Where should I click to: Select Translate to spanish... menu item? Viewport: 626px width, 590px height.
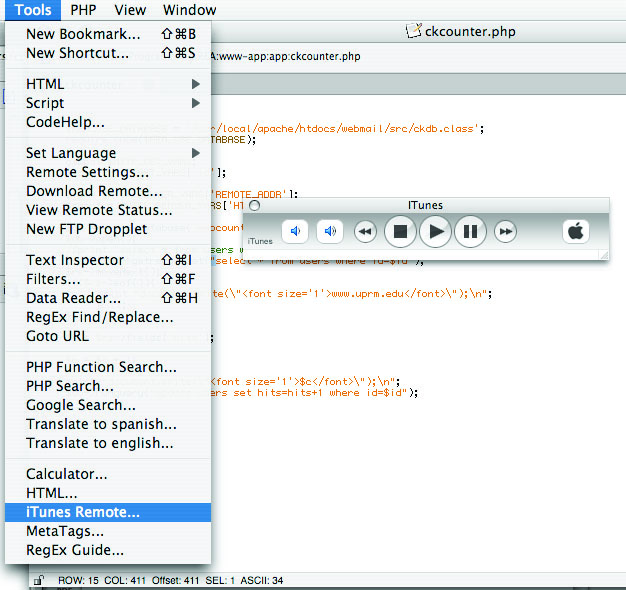(x=108, y=424)
